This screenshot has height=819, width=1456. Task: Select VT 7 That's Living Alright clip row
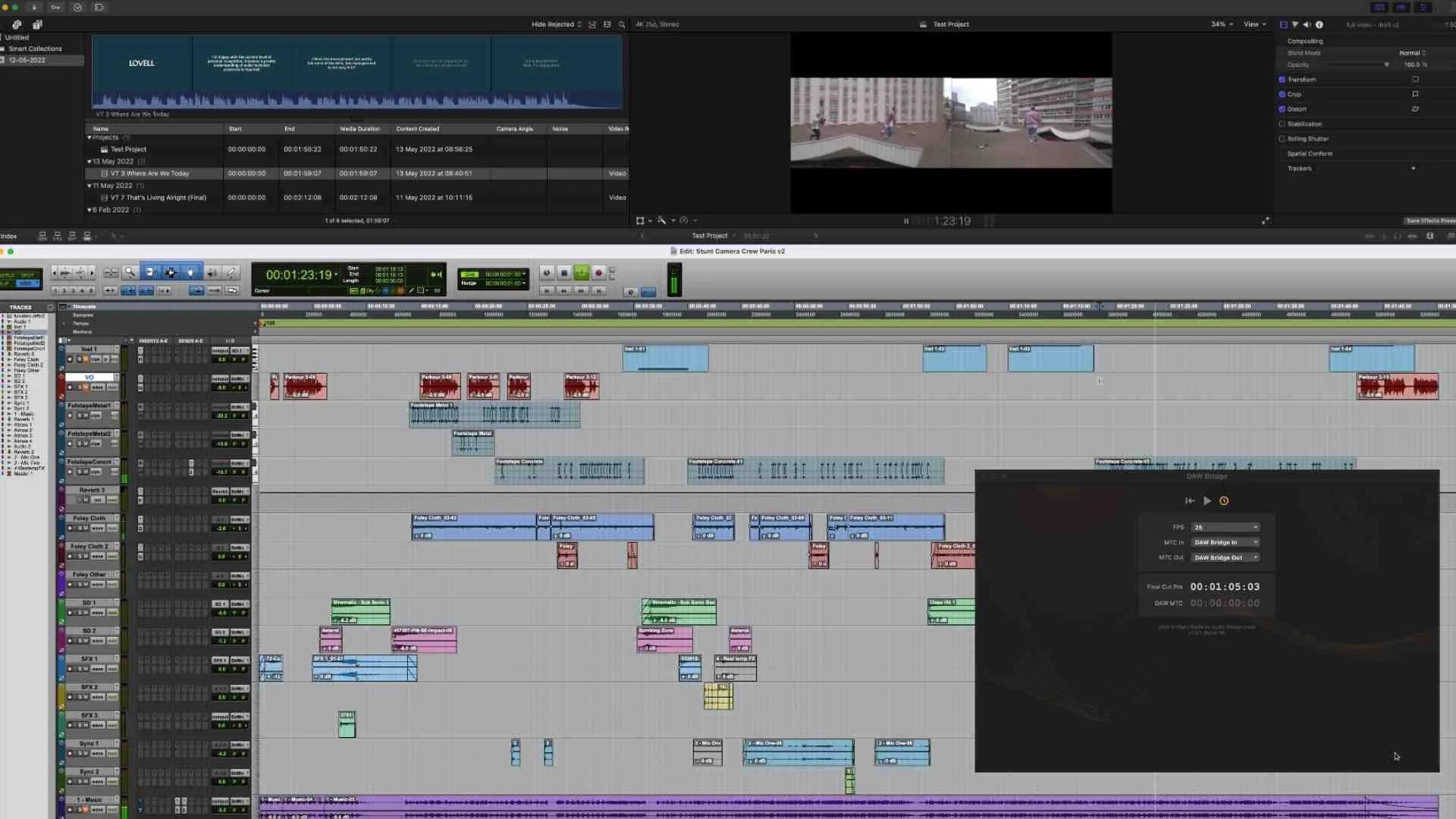click(158, 198)
